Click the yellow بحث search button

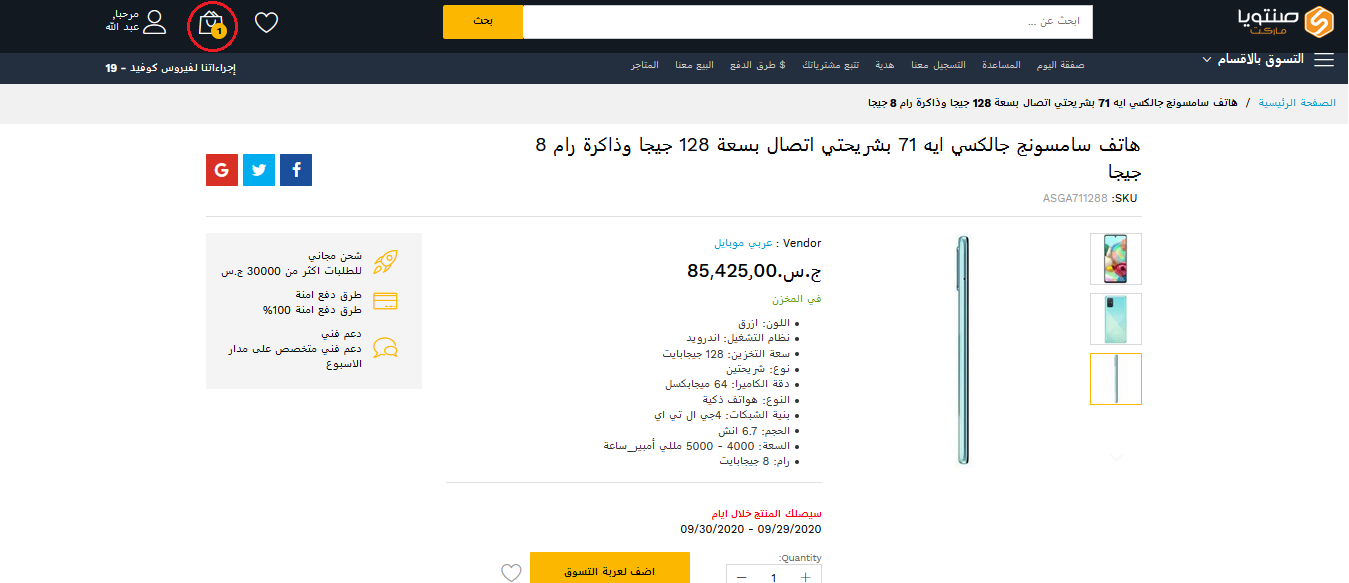[x=483, y=22]
